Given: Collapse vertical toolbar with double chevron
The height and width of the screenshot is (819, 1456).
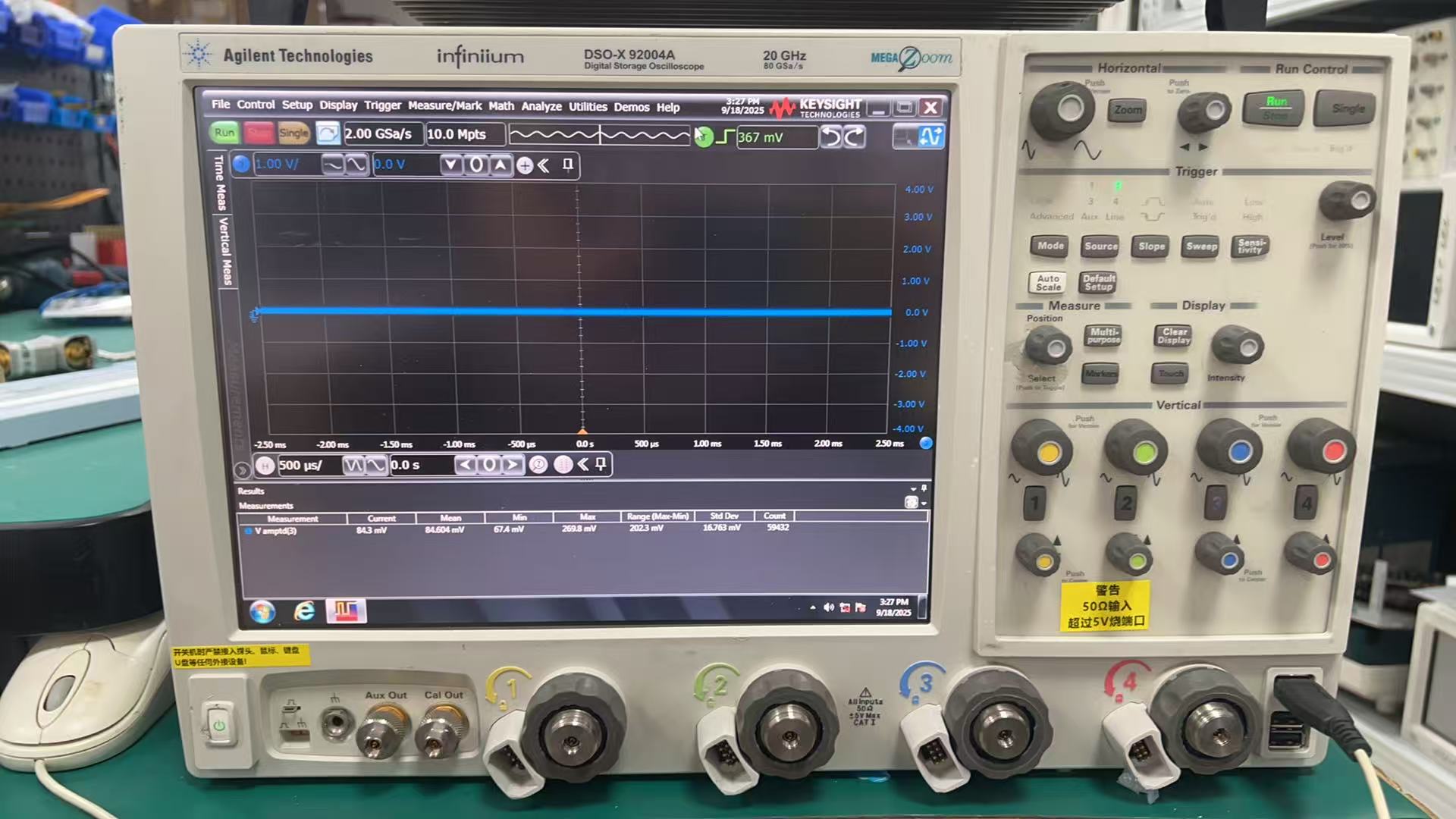Looking at the screenshot, I should (544, 165).
